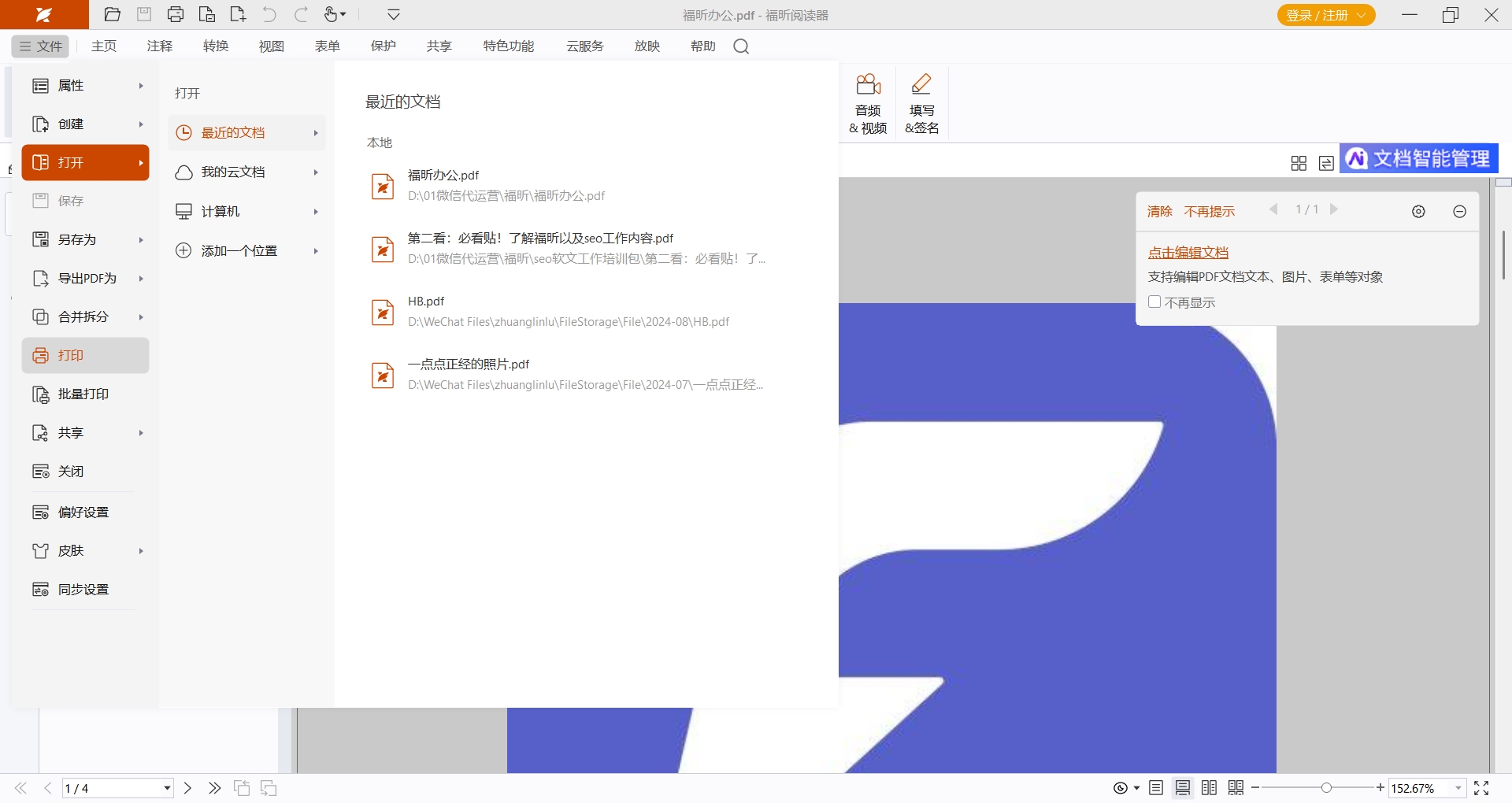Select continuous page view icon
Viewport: 1512px width, 803px height.
(x=1183, y=788)
